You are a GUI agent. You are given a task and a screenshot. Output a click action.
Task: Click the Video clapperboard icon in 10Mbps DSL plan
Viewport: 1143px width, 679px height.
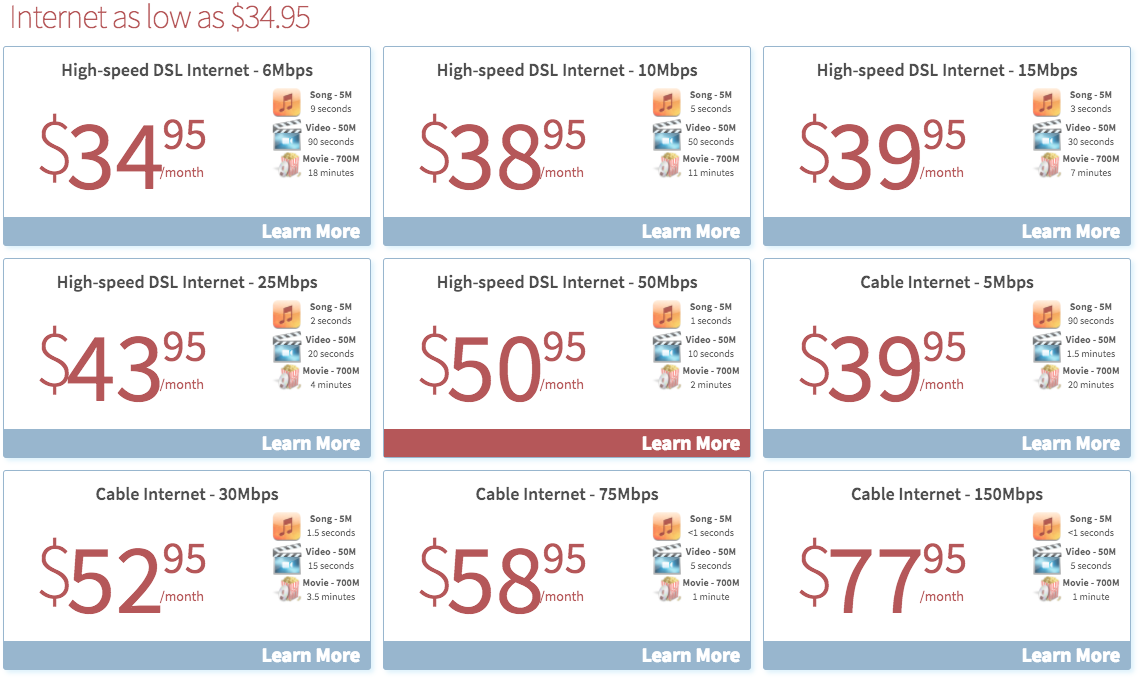pyautogui.click(x=667, y=135)
